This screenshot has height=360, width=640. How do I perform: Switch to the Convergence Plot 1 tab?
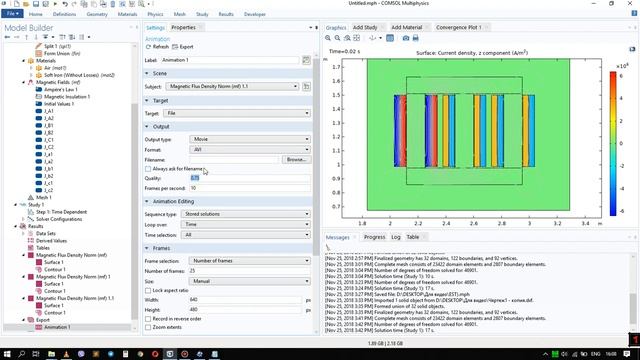pos(458,27)
